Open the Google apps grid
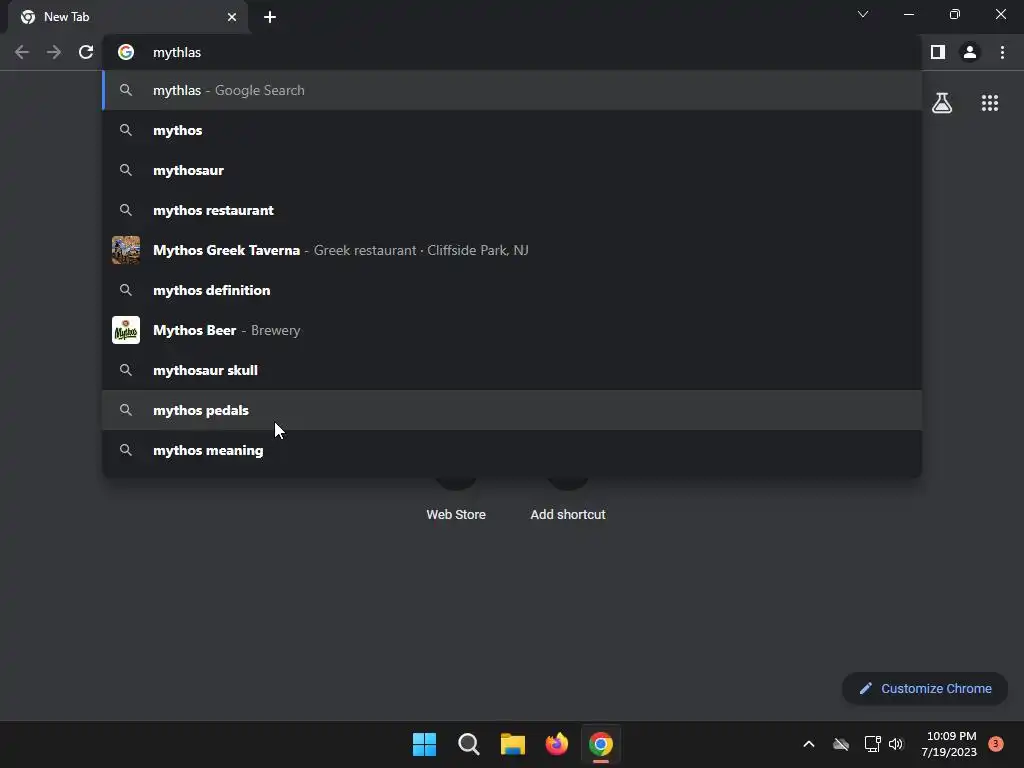The image size is (1024, 768). coord(990,103)
